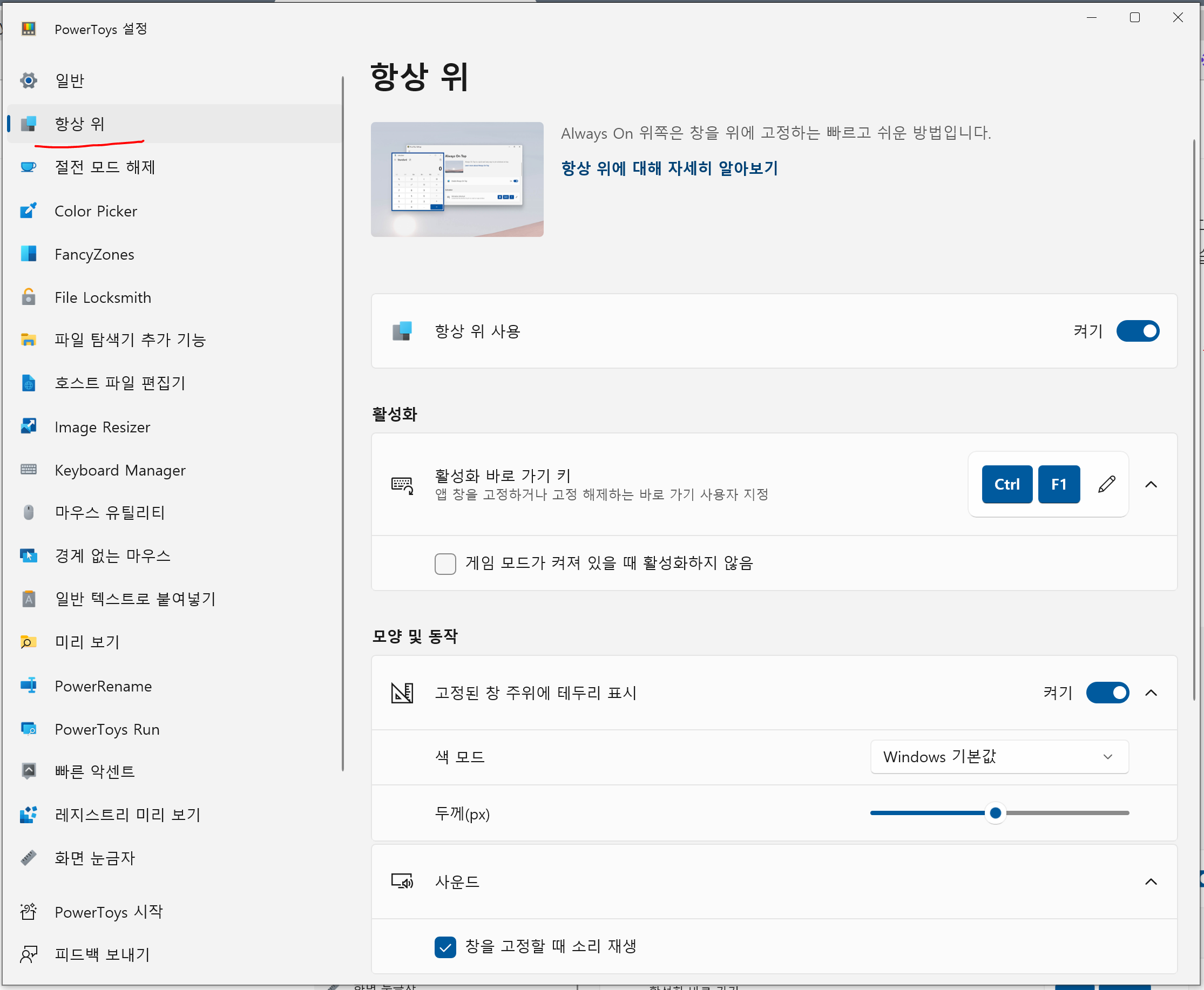The image size is (1204, 990).
Task: Click the 파일 탐색기 추가 기능 folder icon
Action: tap(29, 340)
